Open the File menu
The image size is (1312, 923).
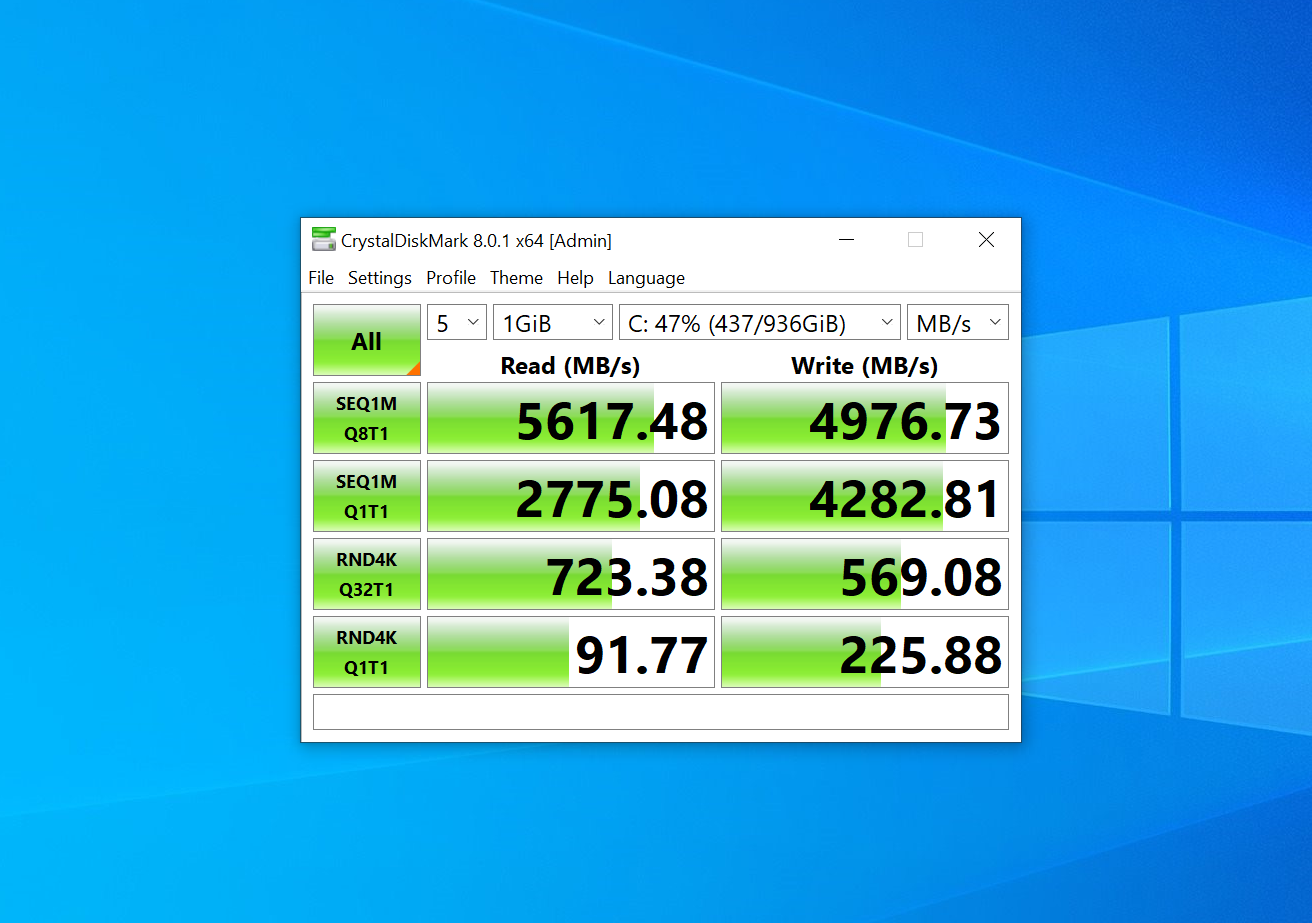click(321, 278)
